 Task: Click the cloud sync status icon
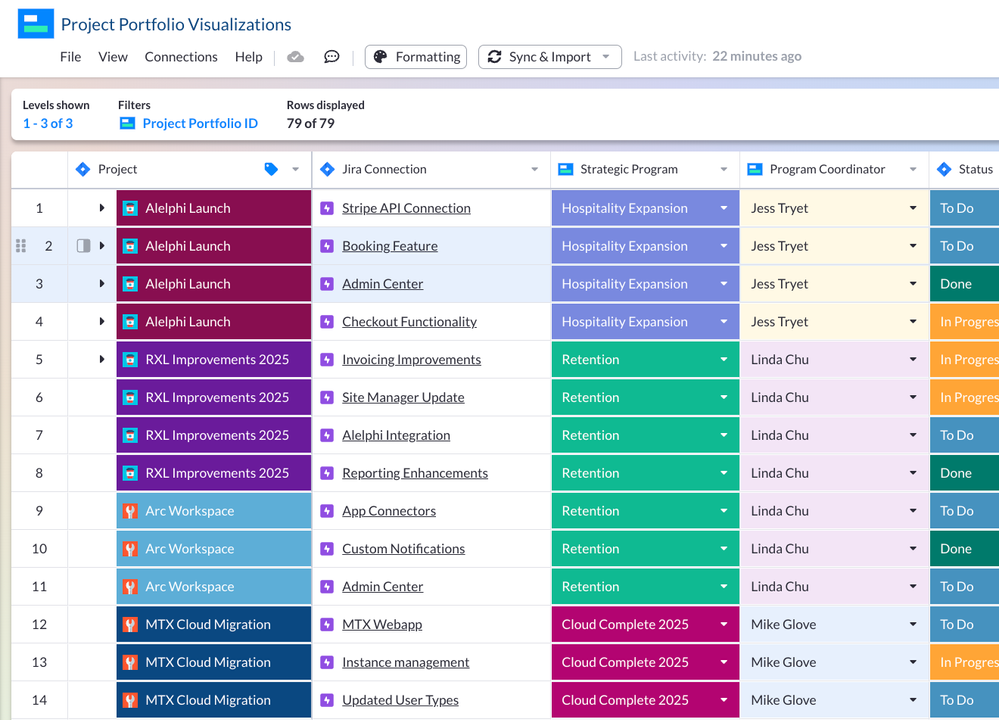click(295, 57)
